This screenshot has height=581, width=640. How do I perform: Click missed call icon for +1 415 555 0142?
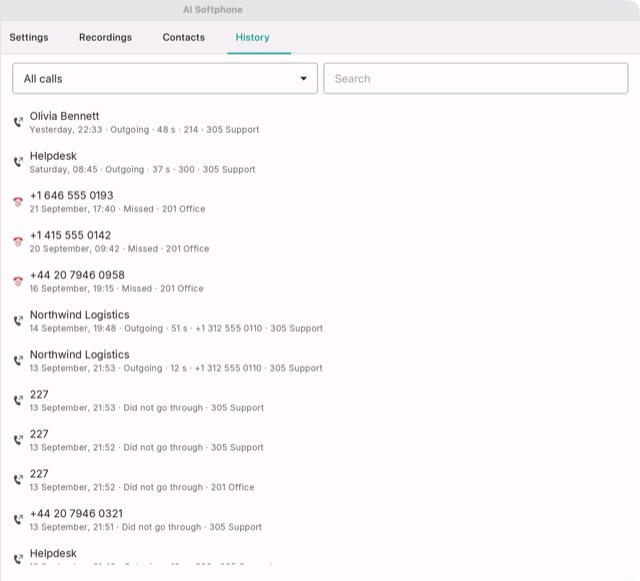[18, 241]
